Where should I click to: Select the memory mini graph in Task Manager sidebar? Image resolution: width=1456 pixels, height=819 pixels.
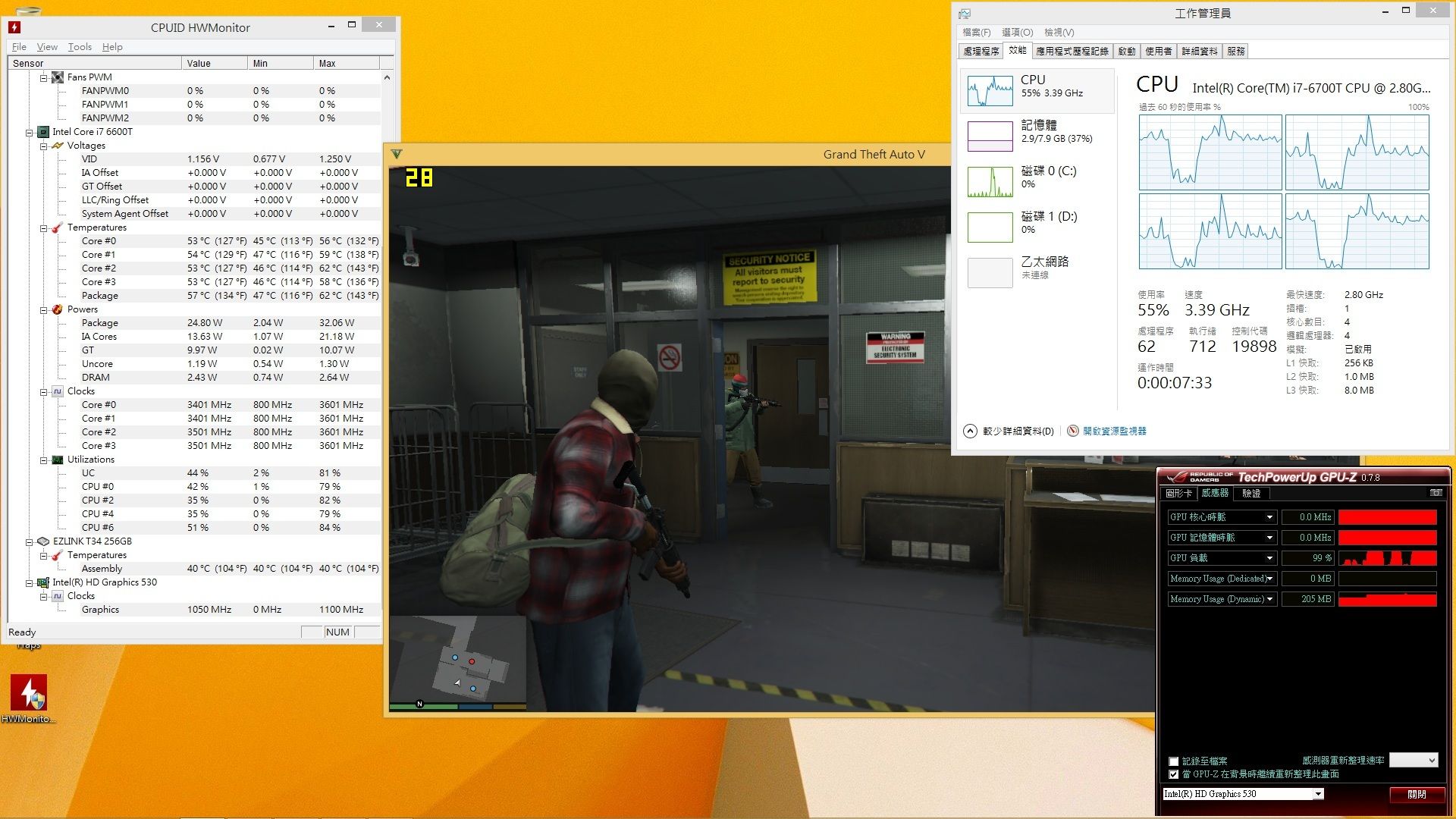[x=990, y=136]
